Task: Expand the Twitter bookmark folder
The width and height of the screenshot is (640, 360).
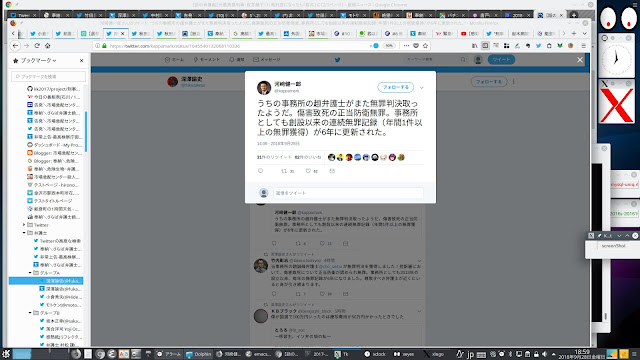Action: 24,225
